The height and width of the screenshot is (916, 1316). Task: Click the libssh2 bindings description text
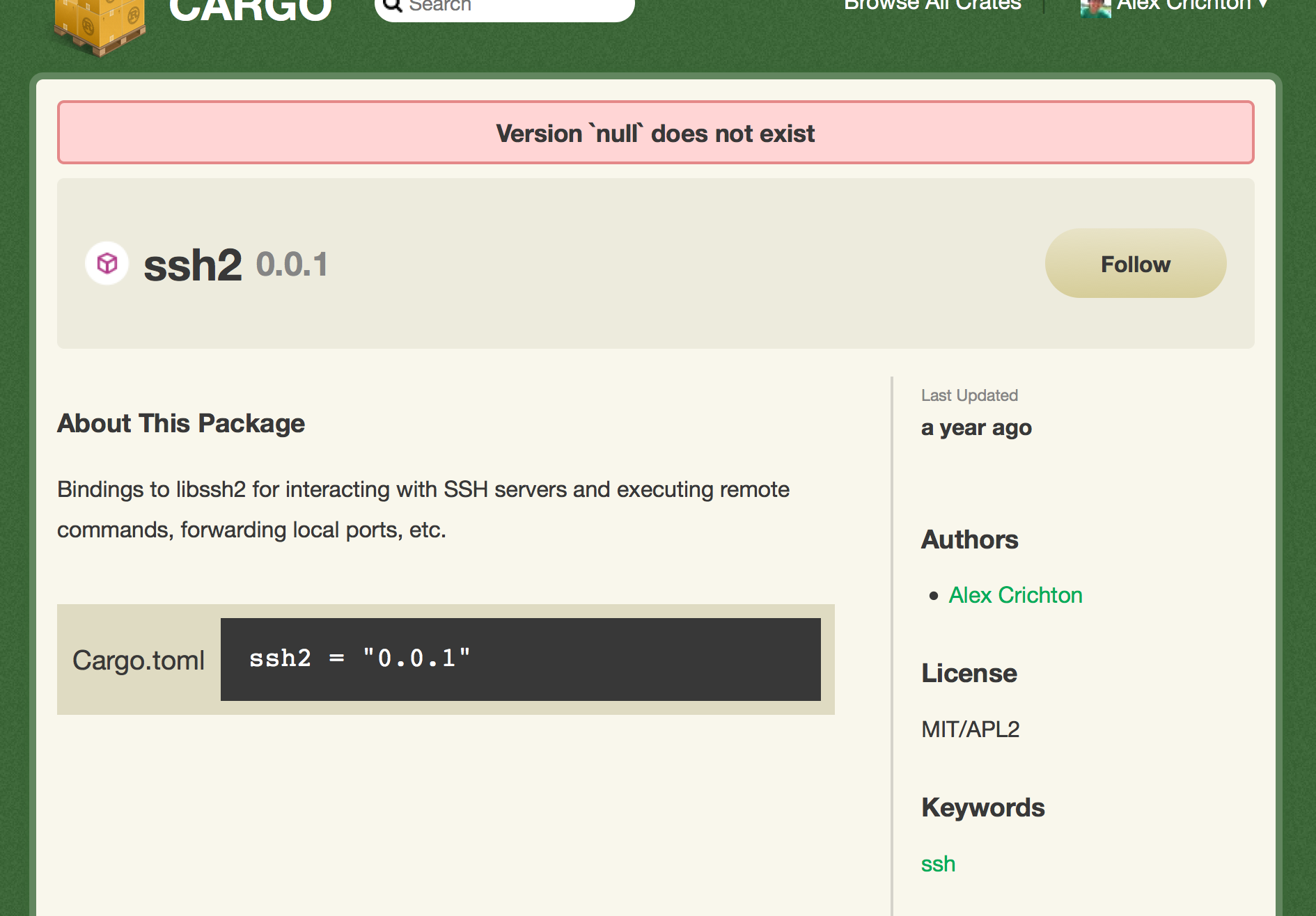[423, 510]
